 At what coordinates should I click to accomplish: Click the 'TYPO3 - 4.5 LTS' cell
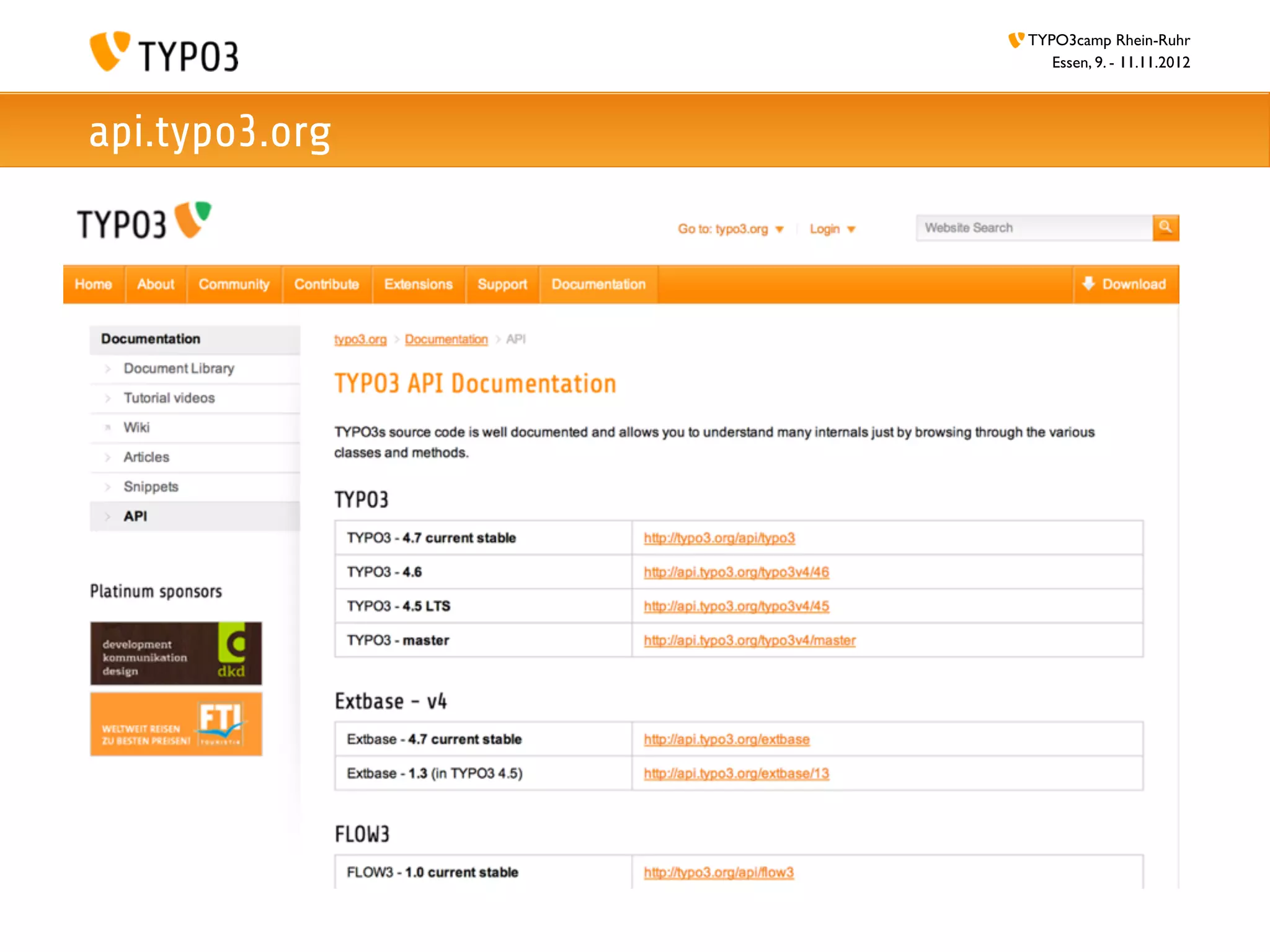484,606
